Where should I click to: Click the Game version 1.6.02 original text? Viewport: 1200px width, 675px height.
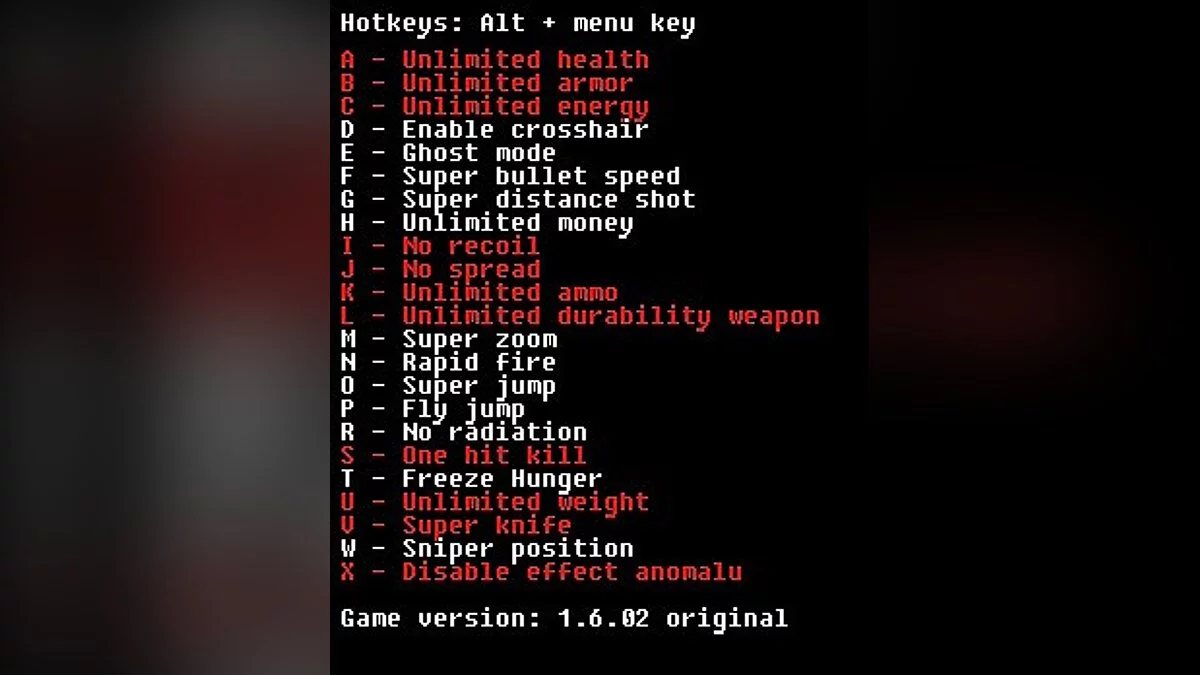pos(564,619)
